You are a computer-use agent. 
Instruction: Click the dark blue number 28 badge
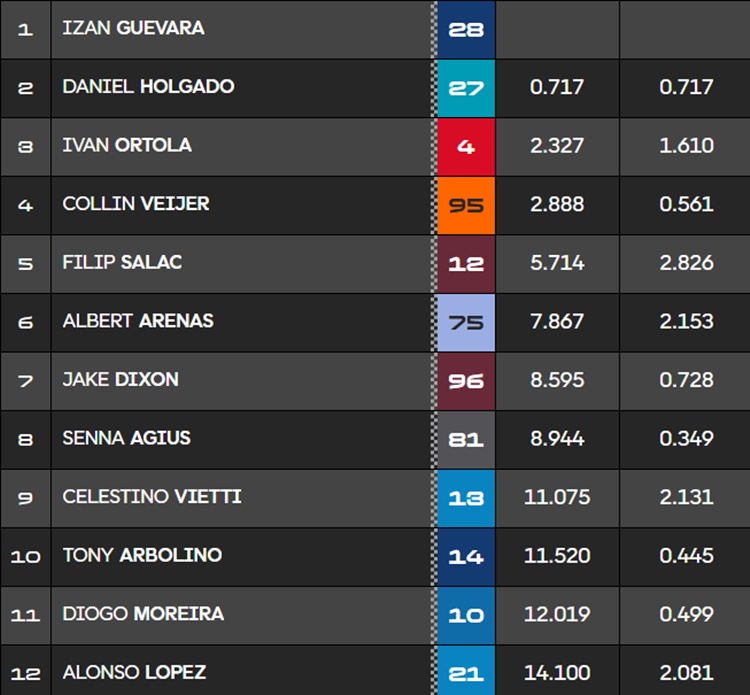[x=466, y=29]
